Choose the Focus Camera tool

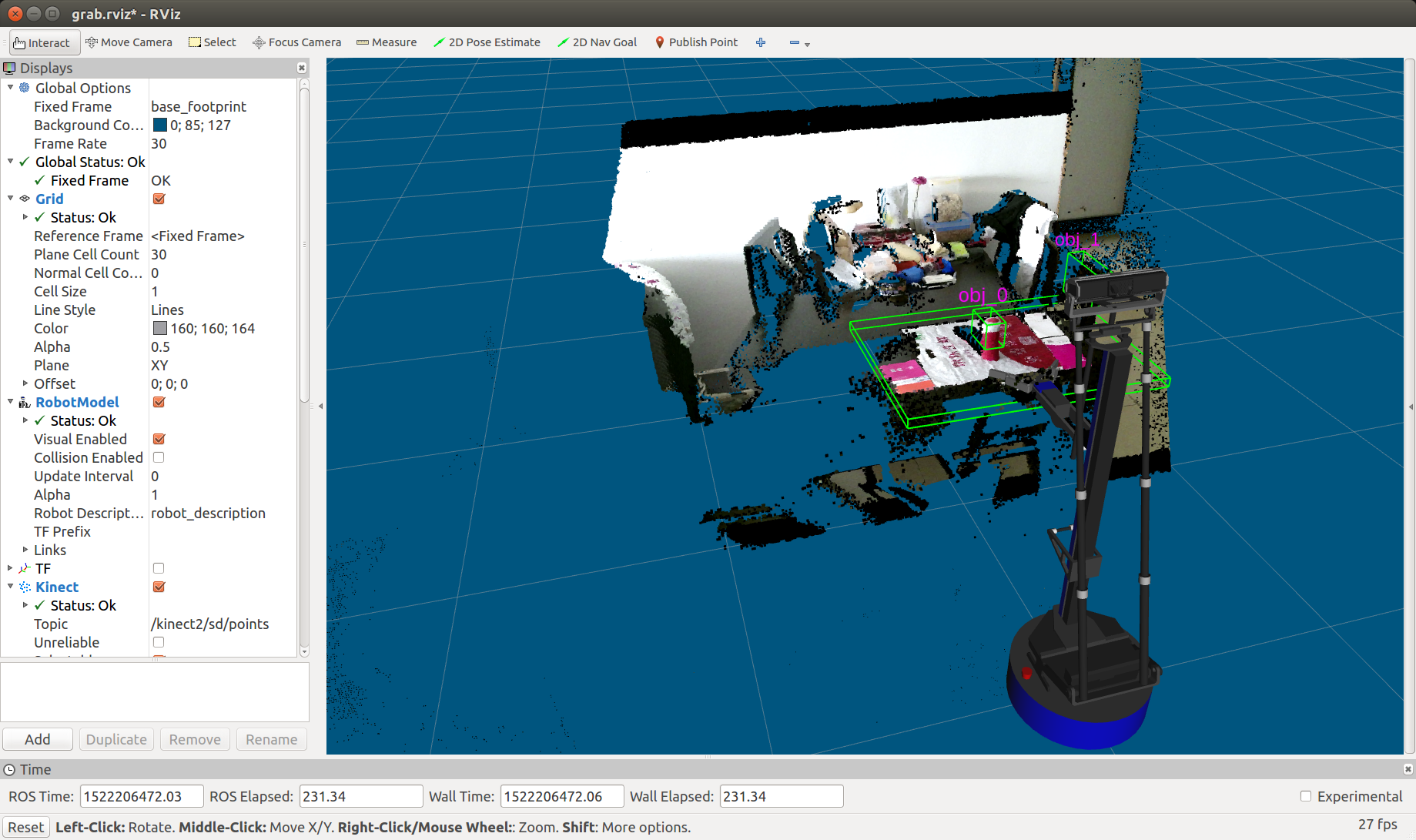pyautogui.click(x=296, y=42)
